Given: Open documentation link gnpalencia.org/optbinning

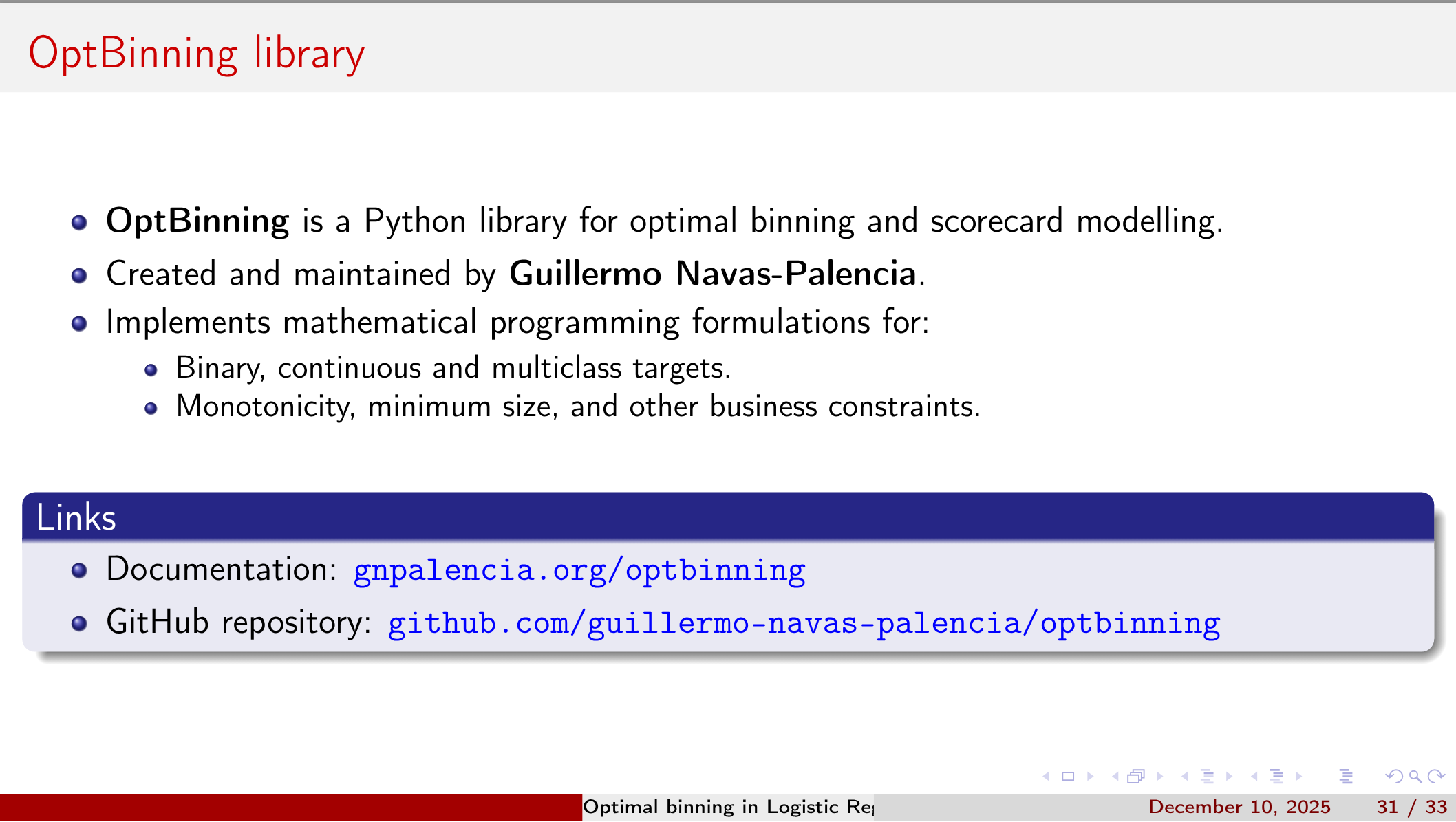Looking at the screenshot, I should coord(579,570).
